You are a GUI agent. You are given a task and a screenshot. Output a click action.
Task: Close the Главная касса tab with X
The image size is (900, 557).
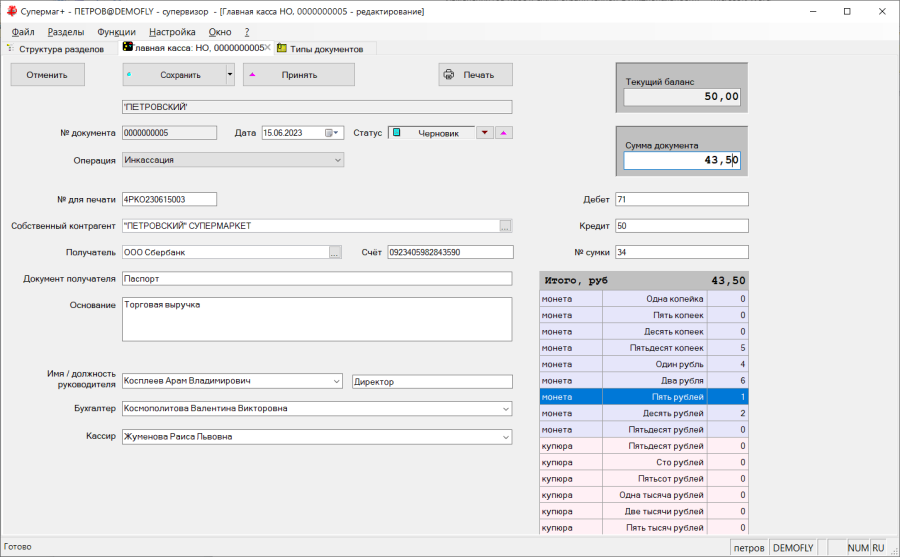coord(267,47)
